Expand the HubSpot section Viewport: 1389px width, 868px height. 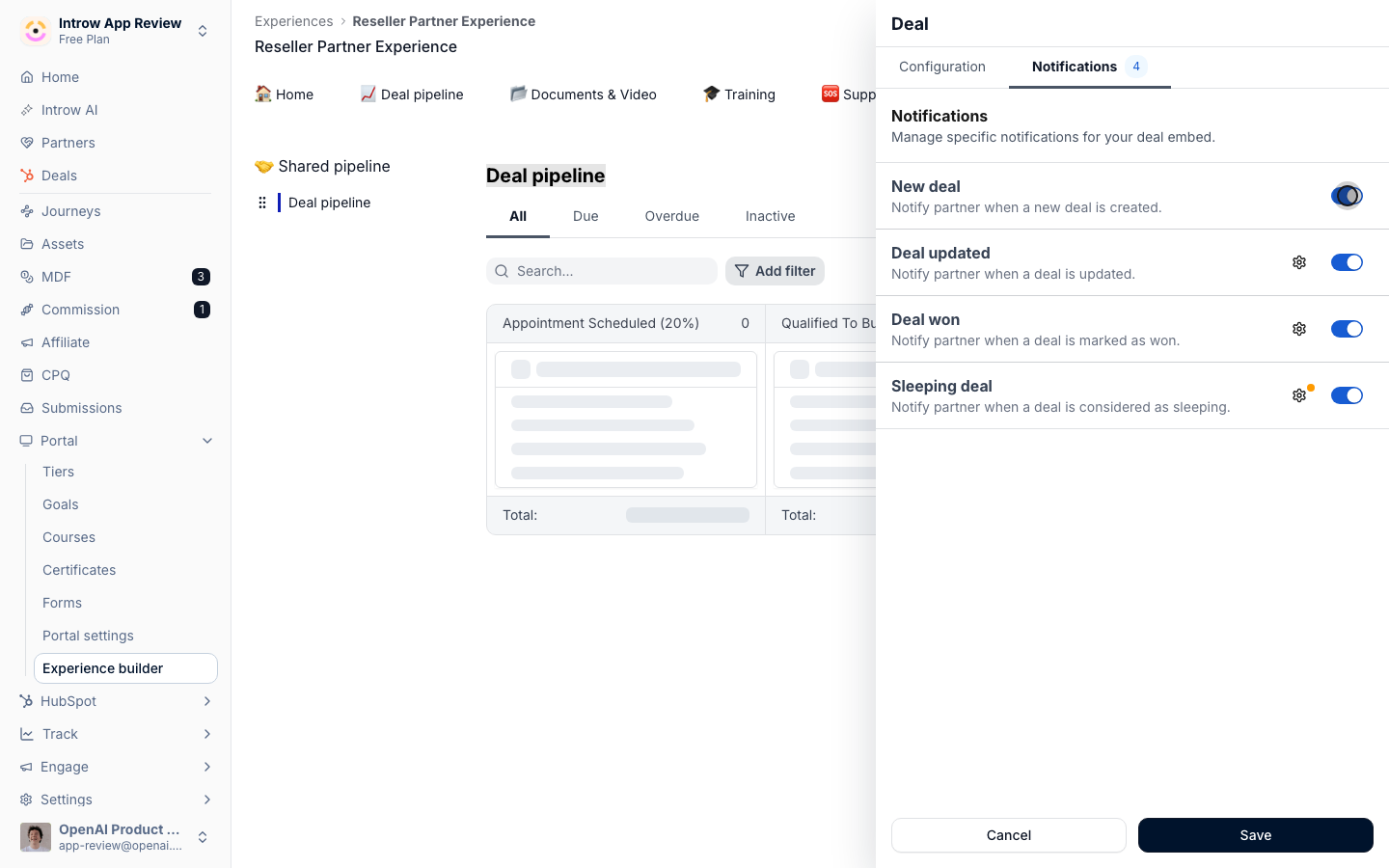207,701
